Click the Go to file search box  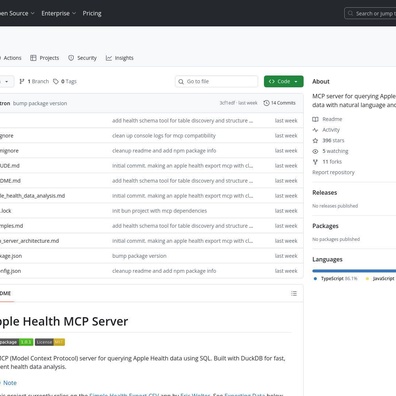pyautogui.click(x=216, y=81)
